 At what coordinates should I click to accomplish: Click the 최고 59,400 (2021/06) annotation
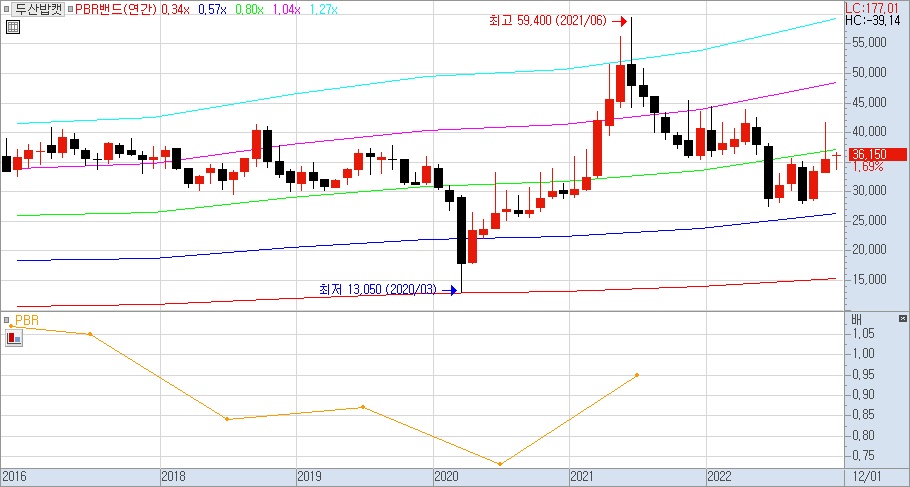pos(548,21)
